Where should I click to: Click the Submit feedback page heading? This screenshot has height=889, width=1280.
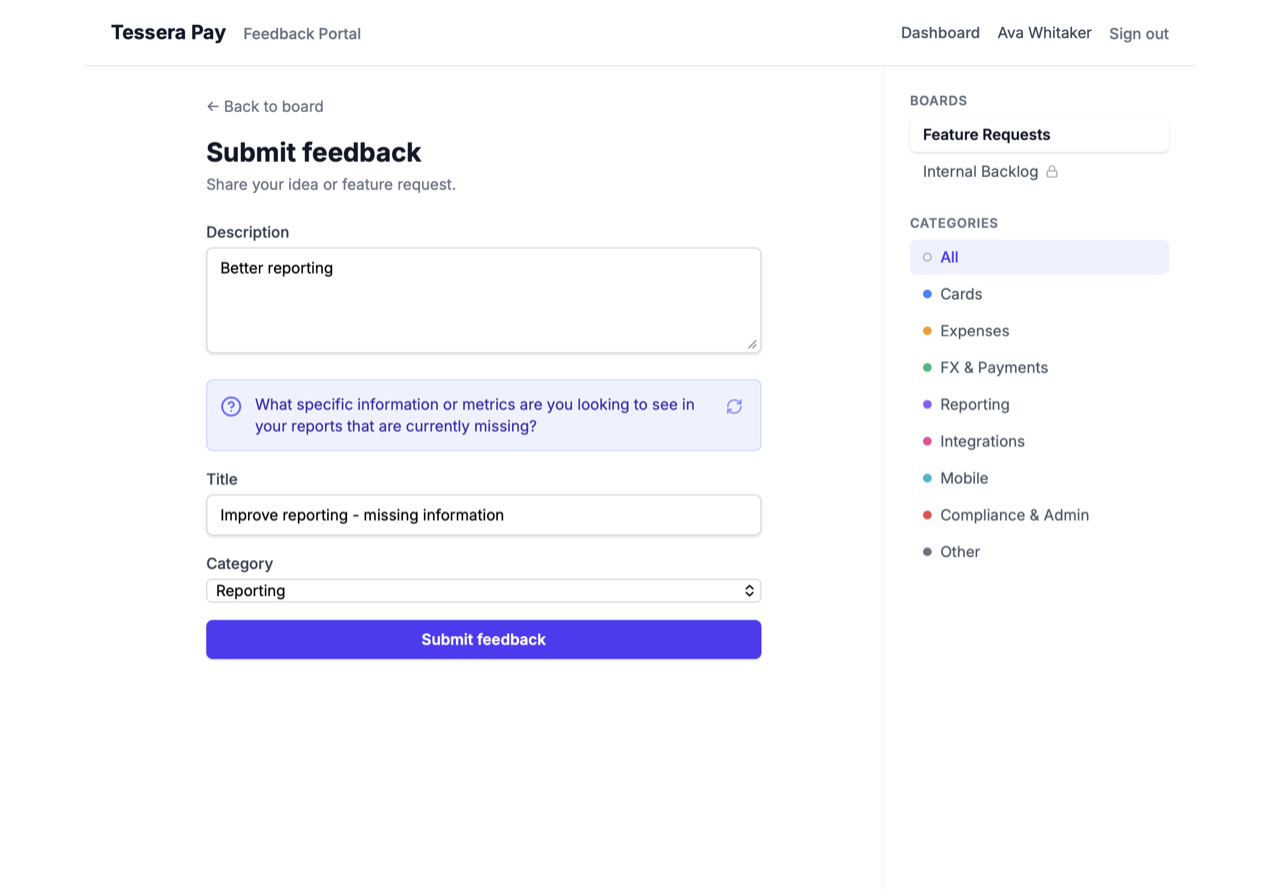click(314, 152)
